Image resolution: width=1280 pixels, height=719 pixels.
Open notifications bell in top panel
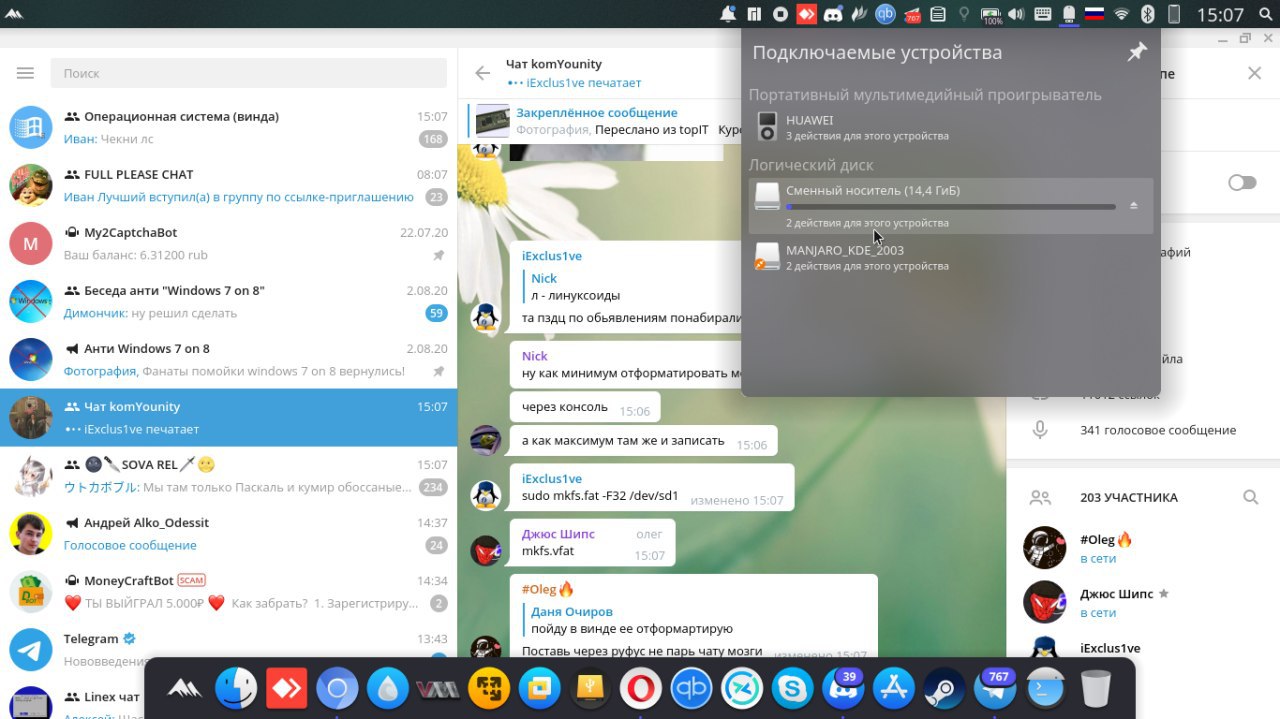tap(728, 14)
